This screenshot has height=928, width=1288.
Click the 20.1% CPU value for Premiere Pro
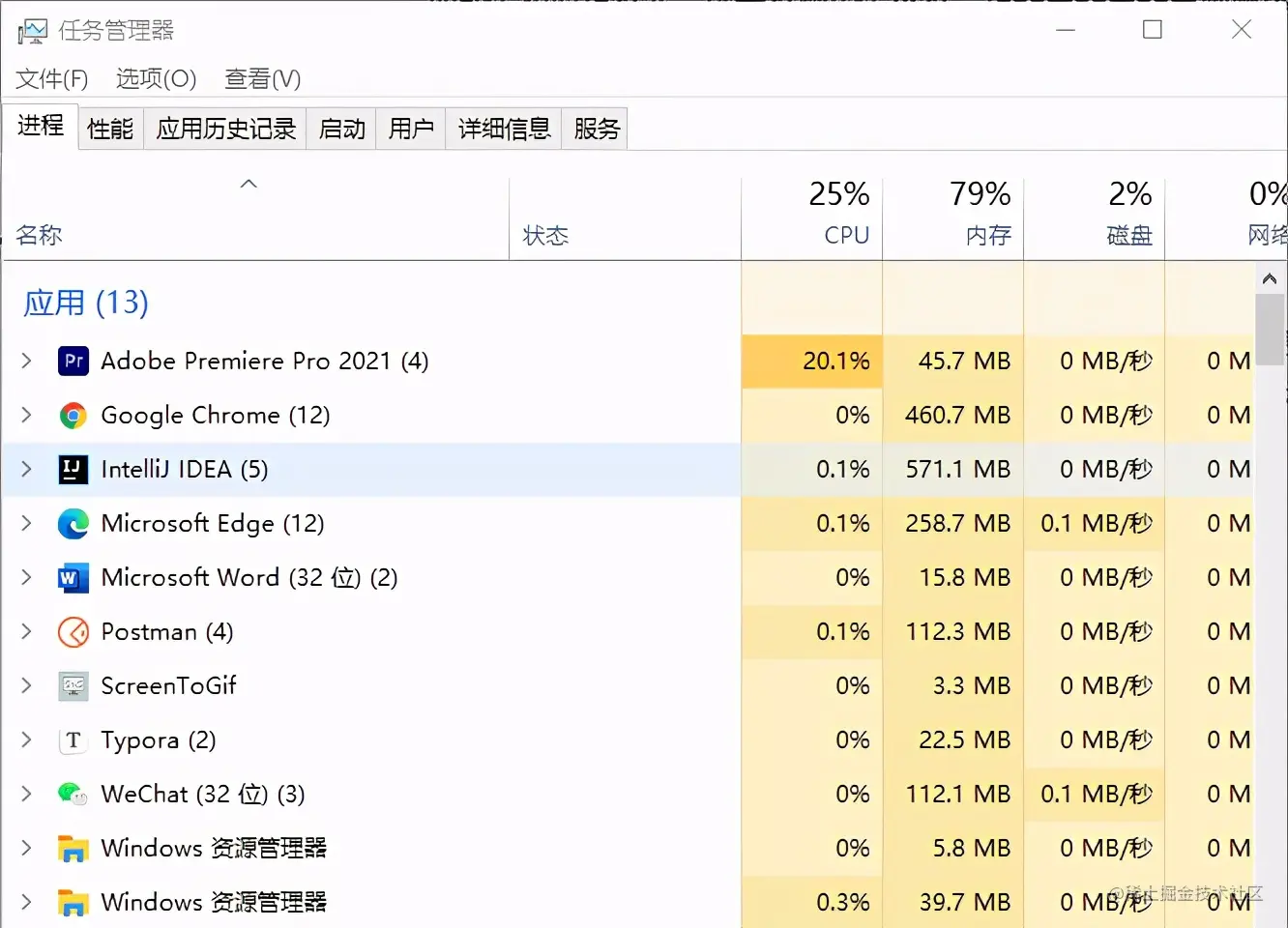pos(836,361)
